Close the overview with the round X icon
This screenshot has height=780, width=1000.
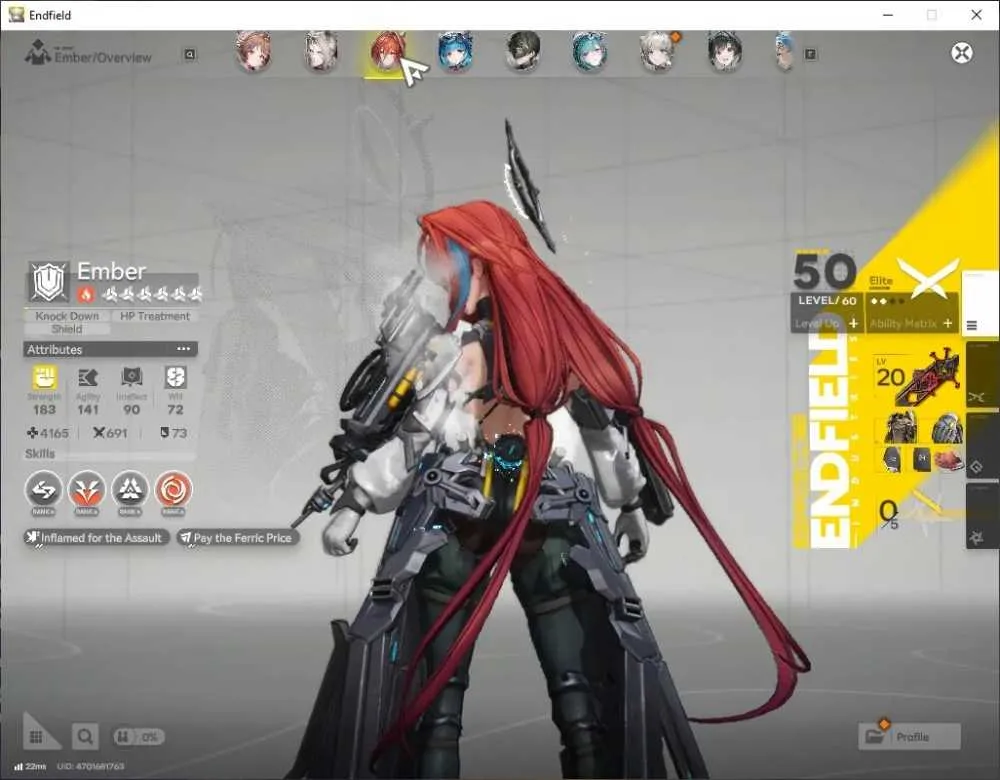click(962, 52)
